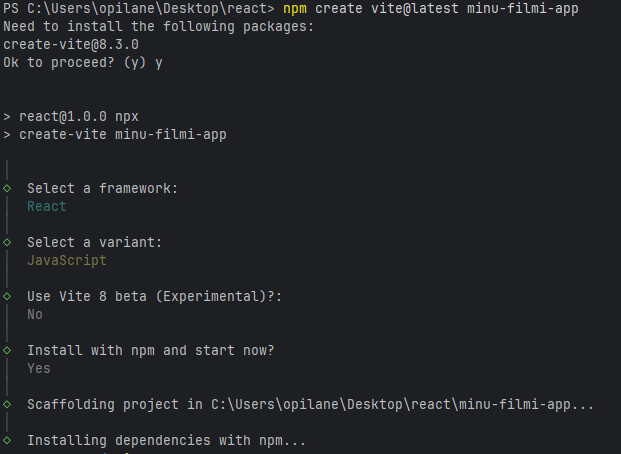Click the diamond marker beside Select a framework
This screenshot has width=621, height=454.
point(7,188)
